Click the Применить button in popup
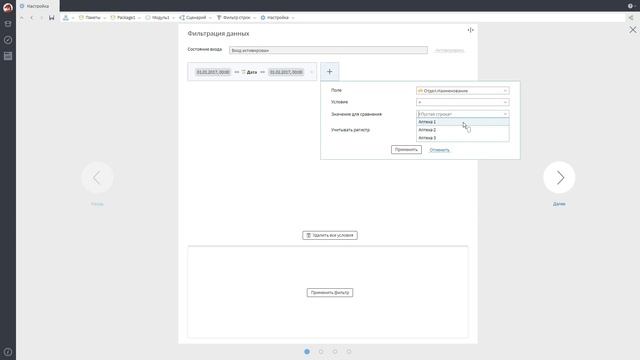The width and height of the screenshot is (640, 360). pos(406,150)
